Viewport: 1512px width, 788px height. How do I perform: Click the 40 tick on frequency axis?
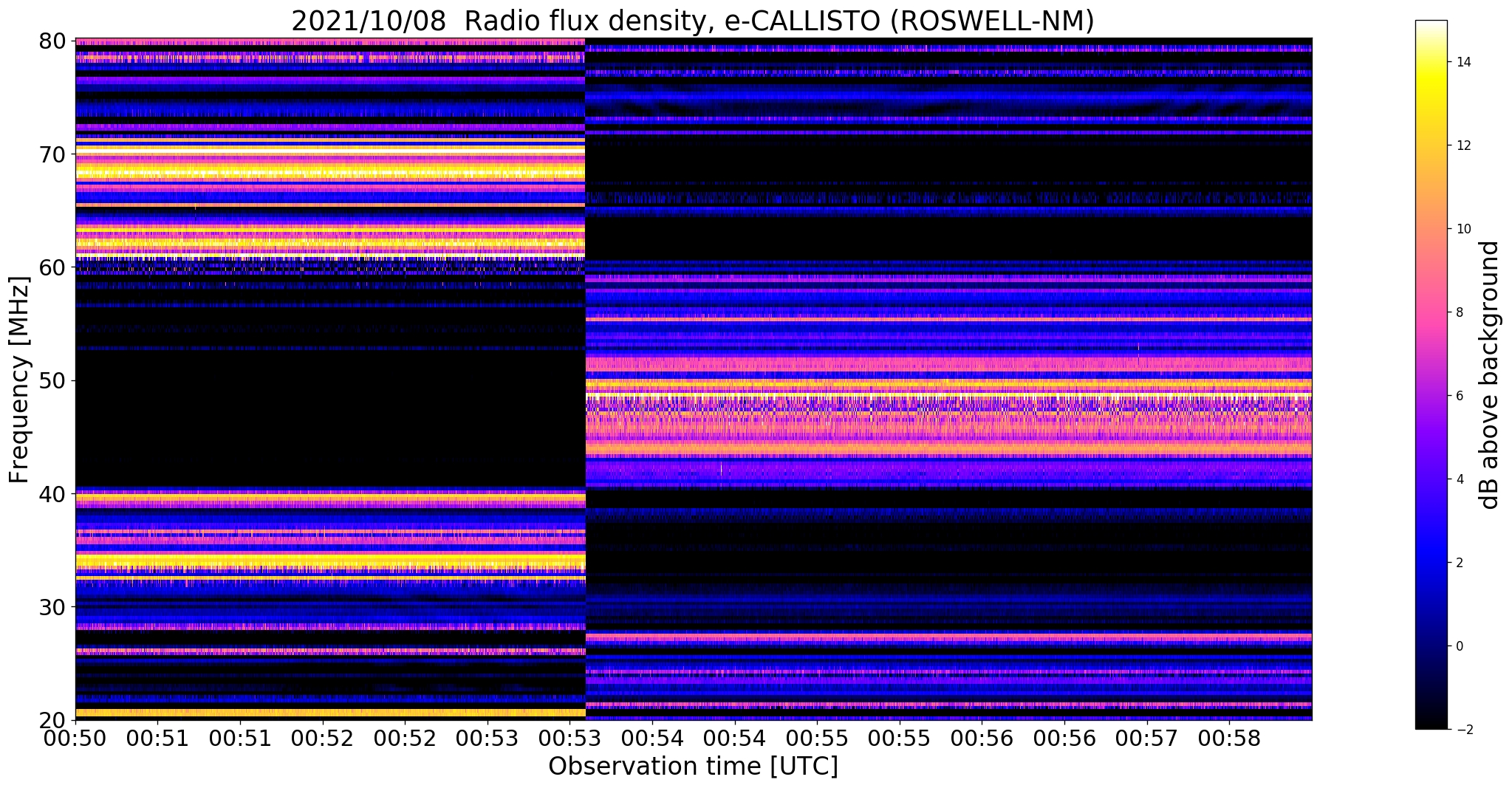tap(52, 493)
